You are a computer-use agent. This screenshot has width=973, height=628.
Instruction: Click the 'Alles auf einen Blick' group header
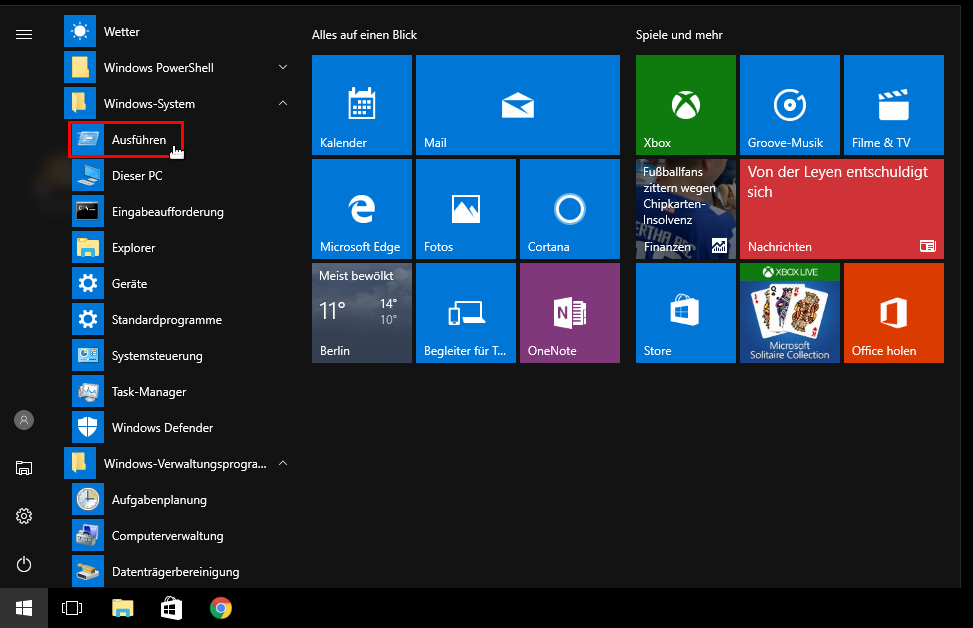click(364, 35)
